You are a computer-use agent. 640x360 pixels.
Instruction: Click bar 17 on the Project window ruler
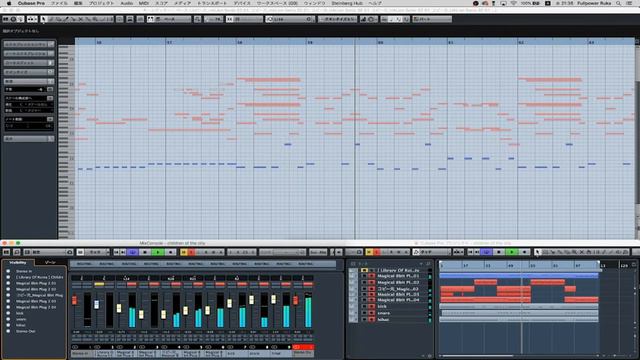pyautogui.click(x=465, y=265)
